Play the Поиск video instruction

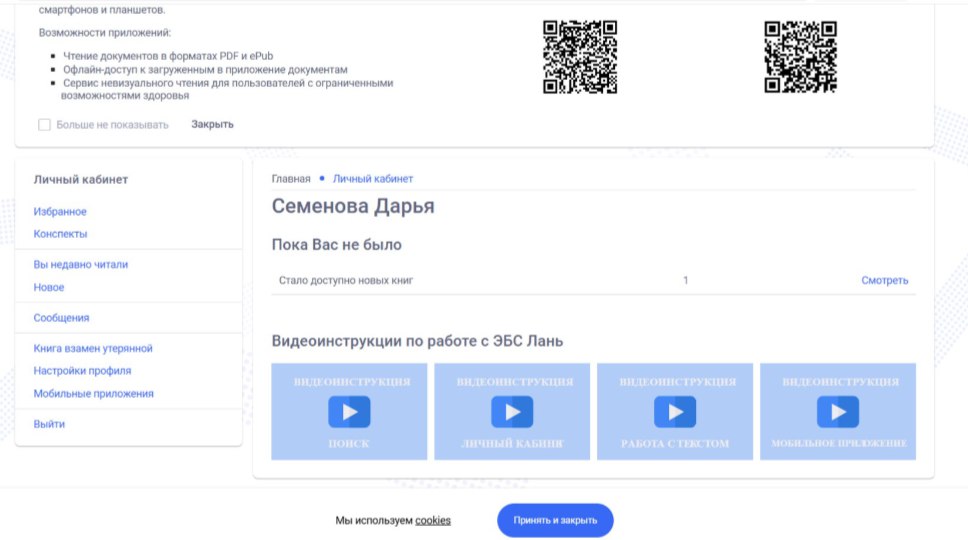coord(349,412)
